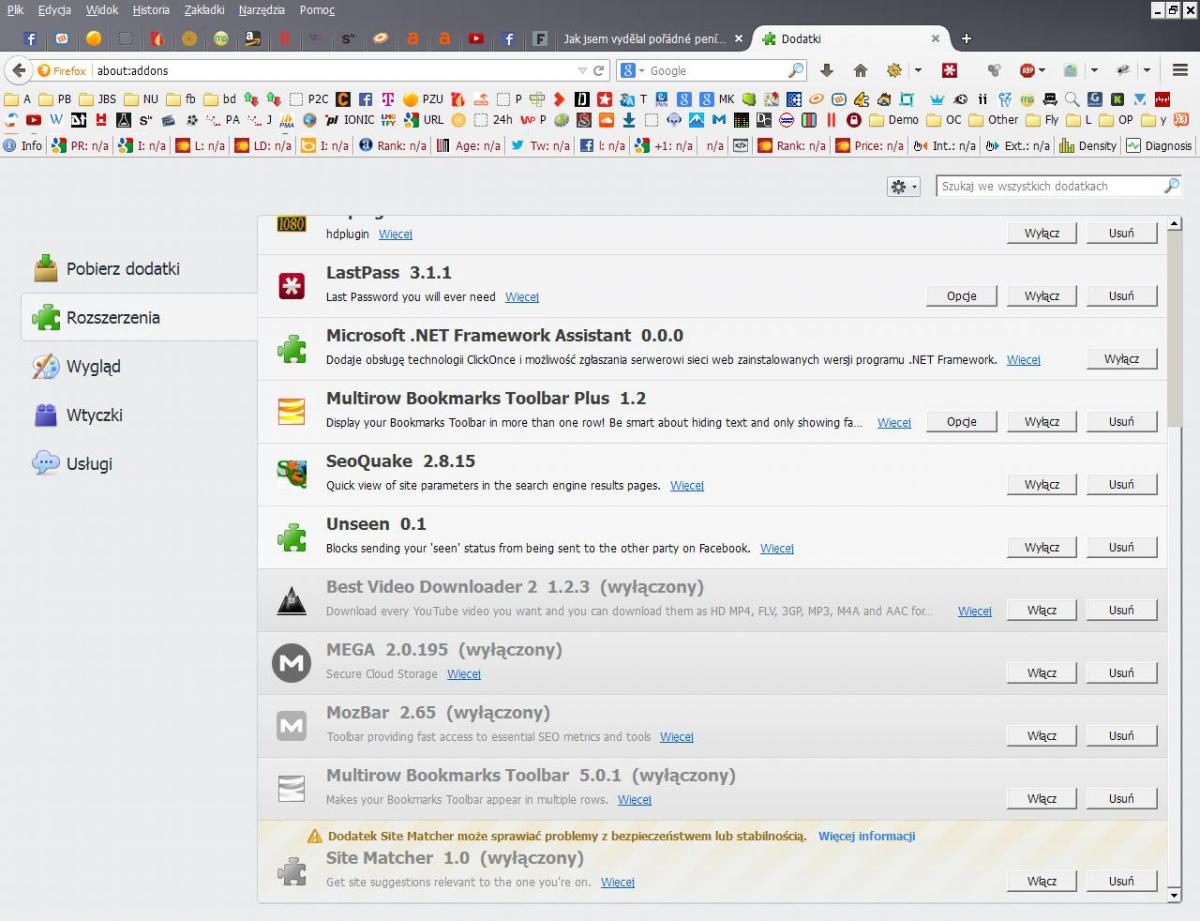This screenshot has height=921, width=1200.
Task: Expand the OC bookmarks folder
Action: point(944,120)
